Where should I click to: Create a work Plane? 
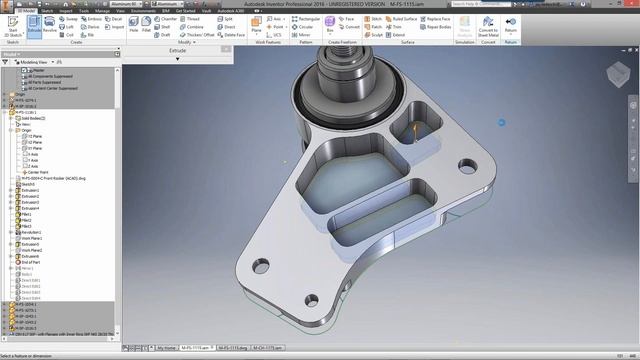[256, 25]
